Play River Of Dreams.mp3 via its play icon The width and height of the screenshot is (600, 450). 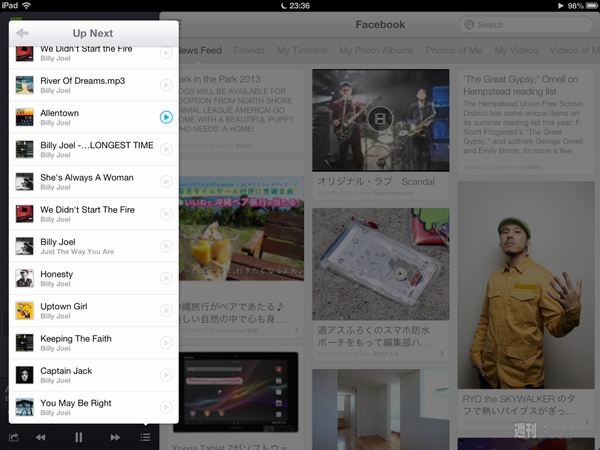pyautogui.click(x=166, y=85)
